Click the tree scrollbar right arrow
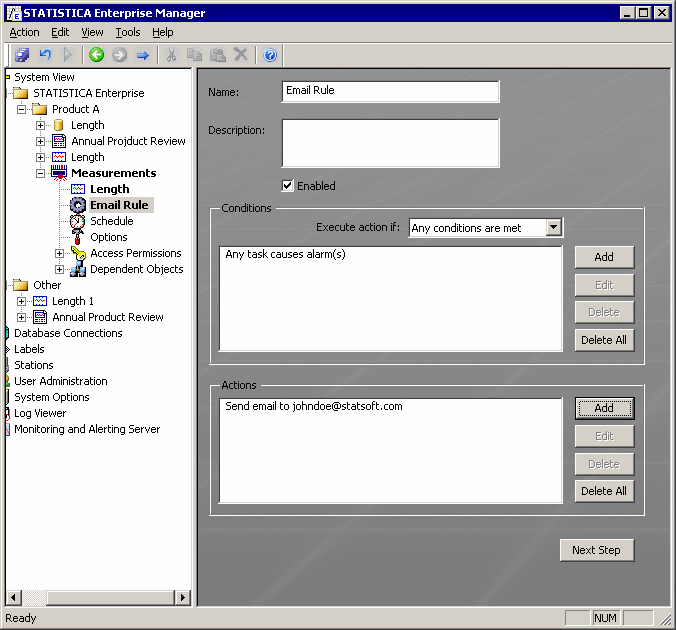This screenshot has width=676, height=630. (182, 597)
